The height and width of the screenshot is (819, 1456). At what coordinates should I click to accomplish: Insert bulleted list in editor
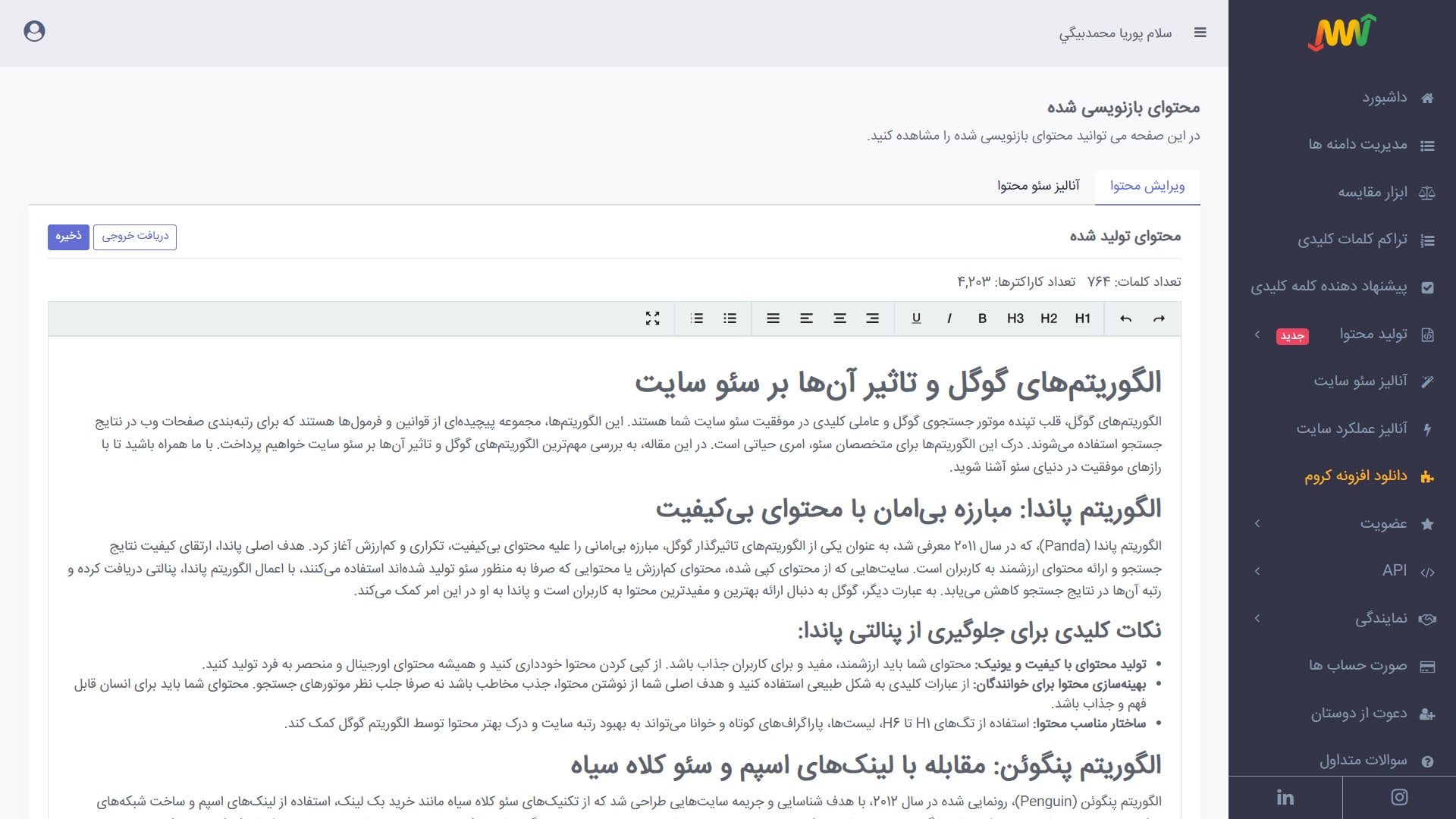coord(730,318)
